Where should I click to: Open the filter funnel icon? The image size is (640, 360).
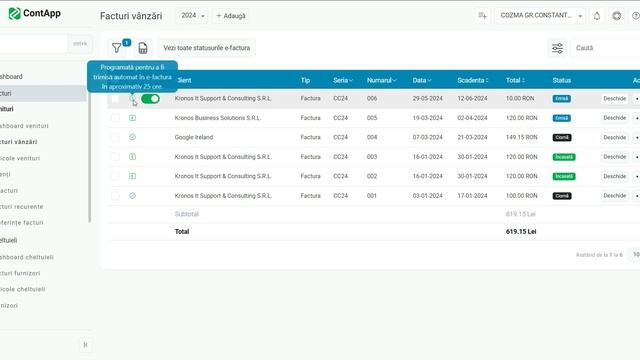[117, 48]
